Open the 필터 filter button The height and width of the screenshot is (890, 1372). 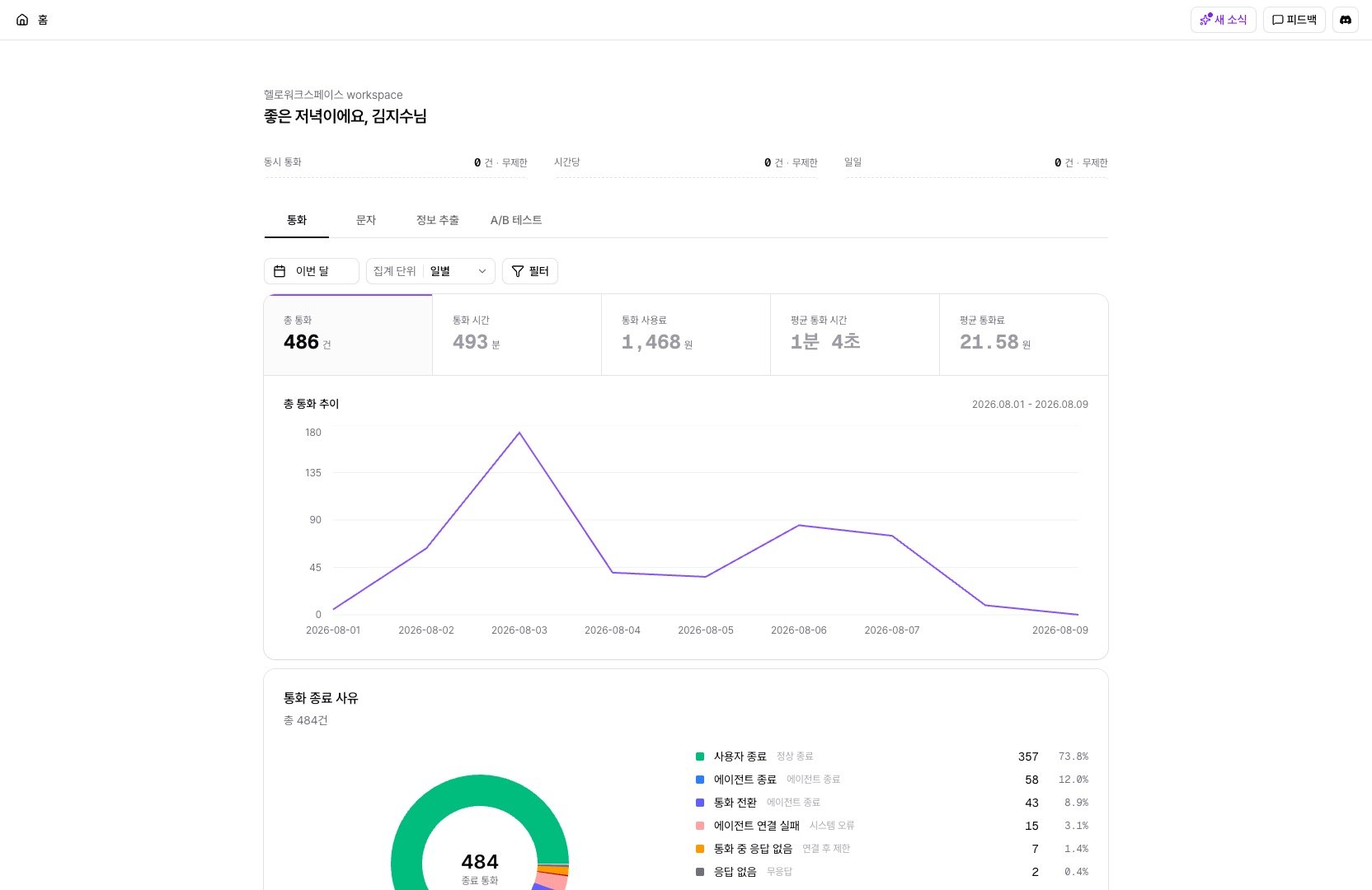click(530, 271)
